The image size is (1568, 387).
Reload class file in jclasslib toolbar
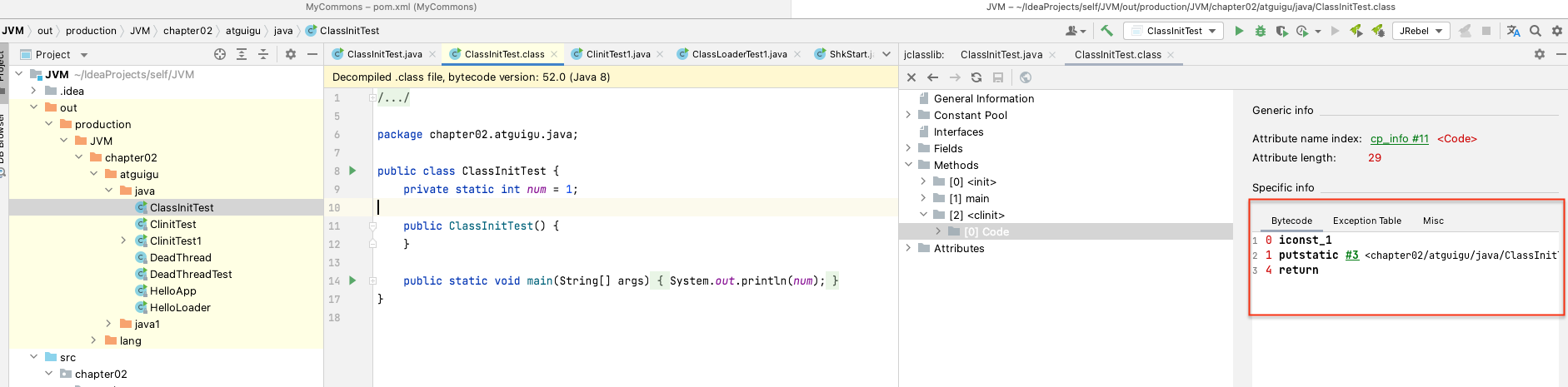[x=976, y=77]
